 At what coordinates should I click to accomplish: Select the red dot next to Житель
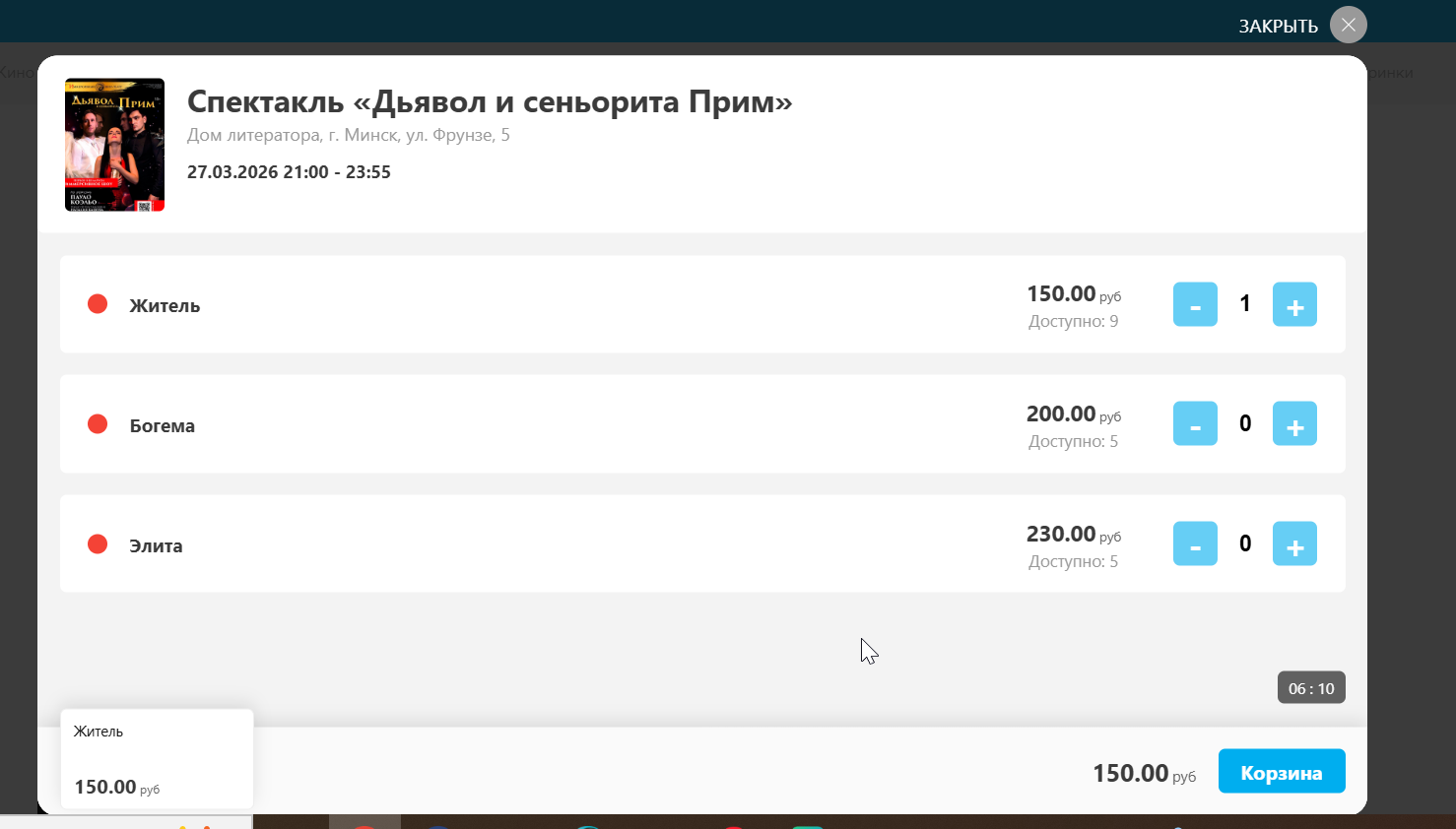[x=98, y=304]
